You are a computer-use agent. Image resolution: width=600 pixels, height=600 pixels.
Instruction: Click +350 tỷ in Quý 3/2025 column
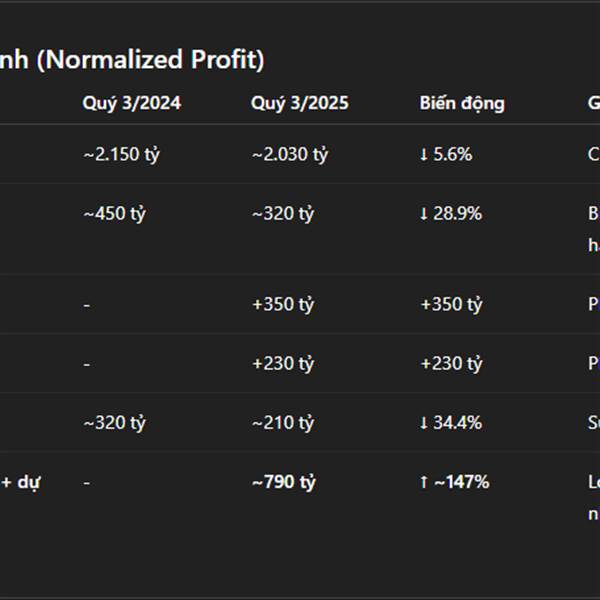pos(283,304)
